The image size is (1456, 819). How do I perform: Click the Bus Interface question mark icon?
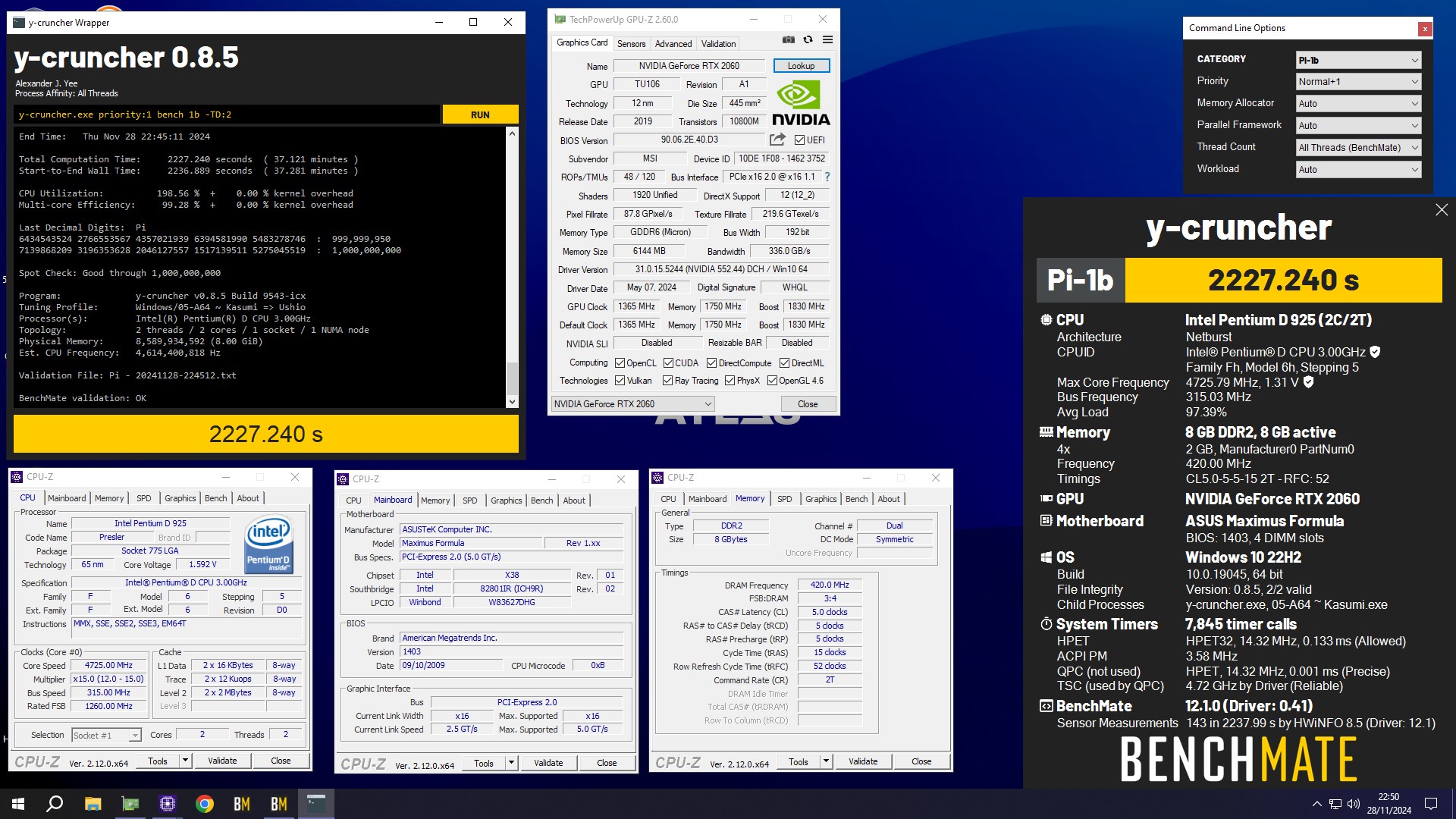click(x=827, y=177)
